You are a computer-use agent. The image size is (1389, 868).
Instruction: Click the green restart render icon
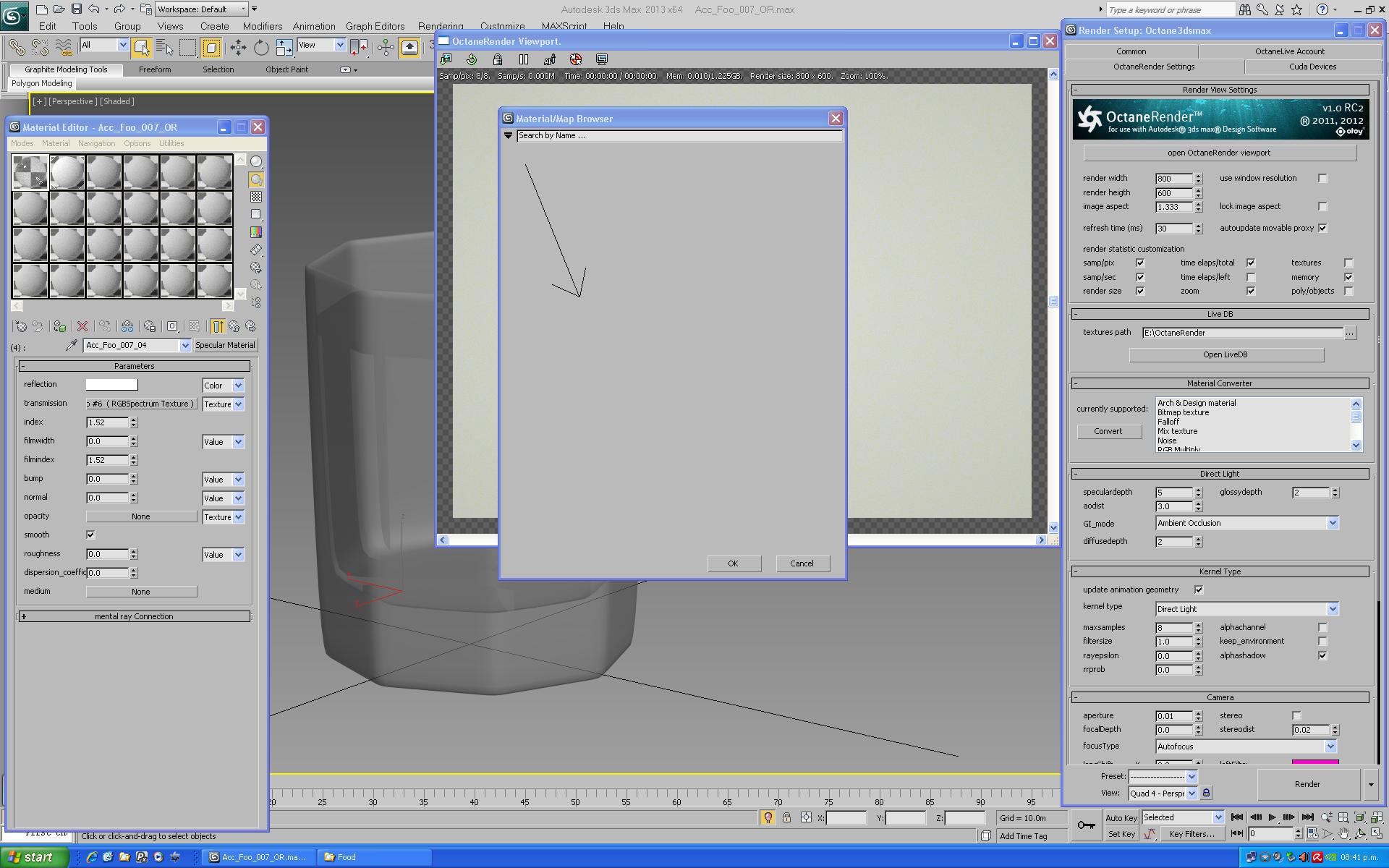click(x=472, y=59)
